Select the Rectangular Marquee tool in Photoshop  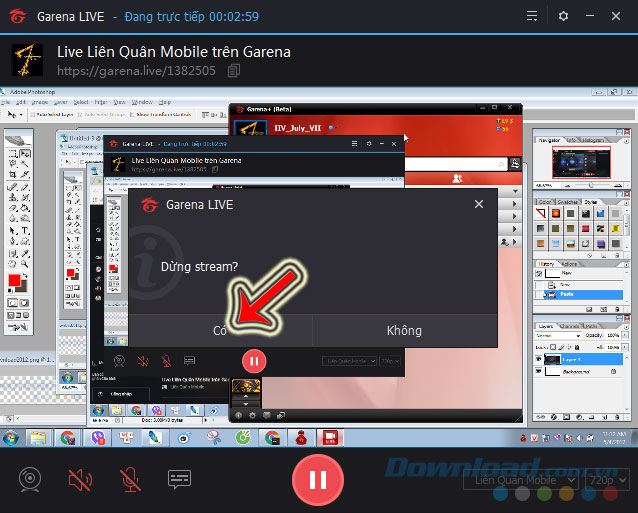13,154
